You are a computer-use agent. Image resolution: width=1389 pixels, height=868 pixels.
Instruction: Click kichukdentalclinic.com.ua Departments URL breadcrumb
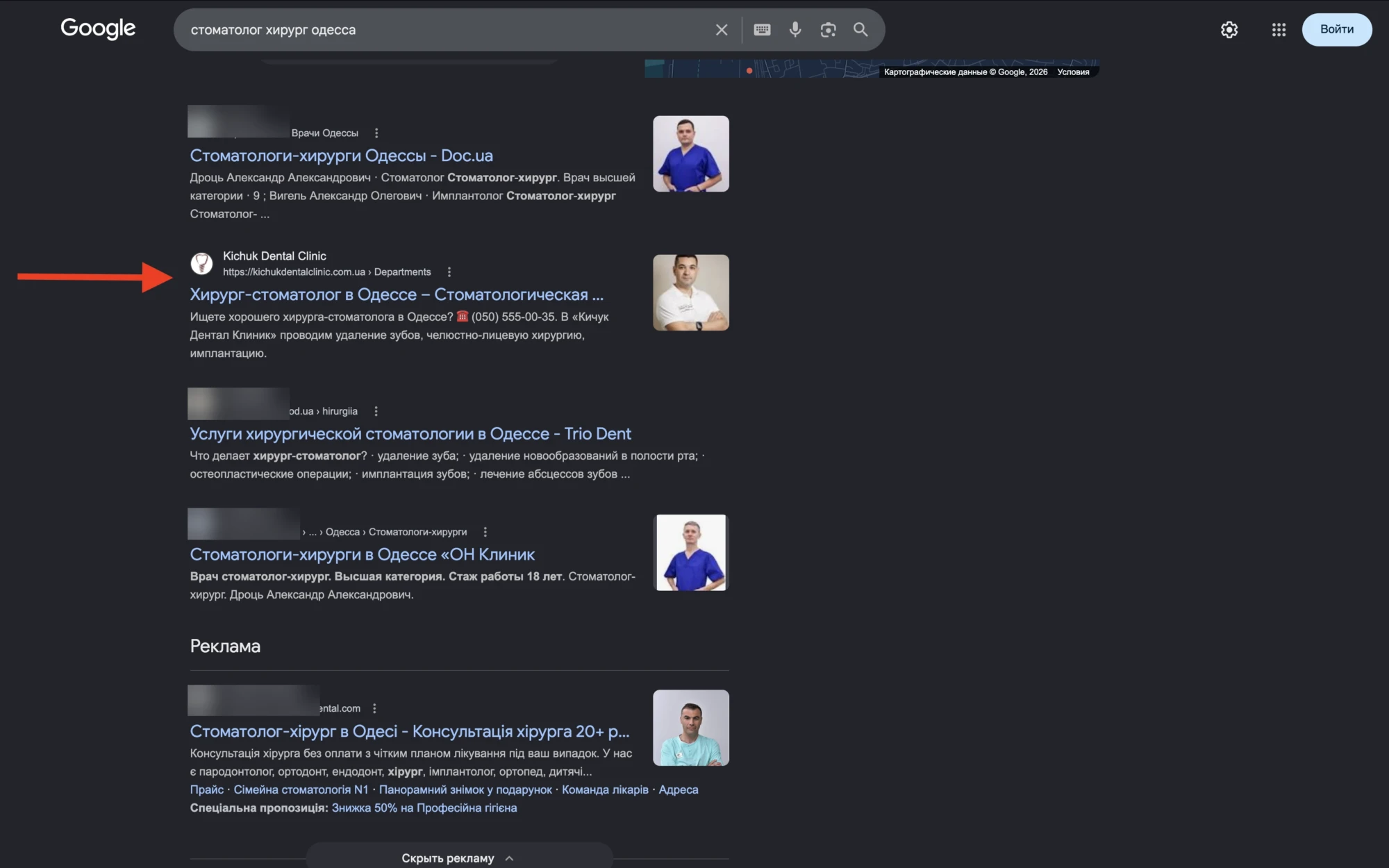click(x=327, y=272)
